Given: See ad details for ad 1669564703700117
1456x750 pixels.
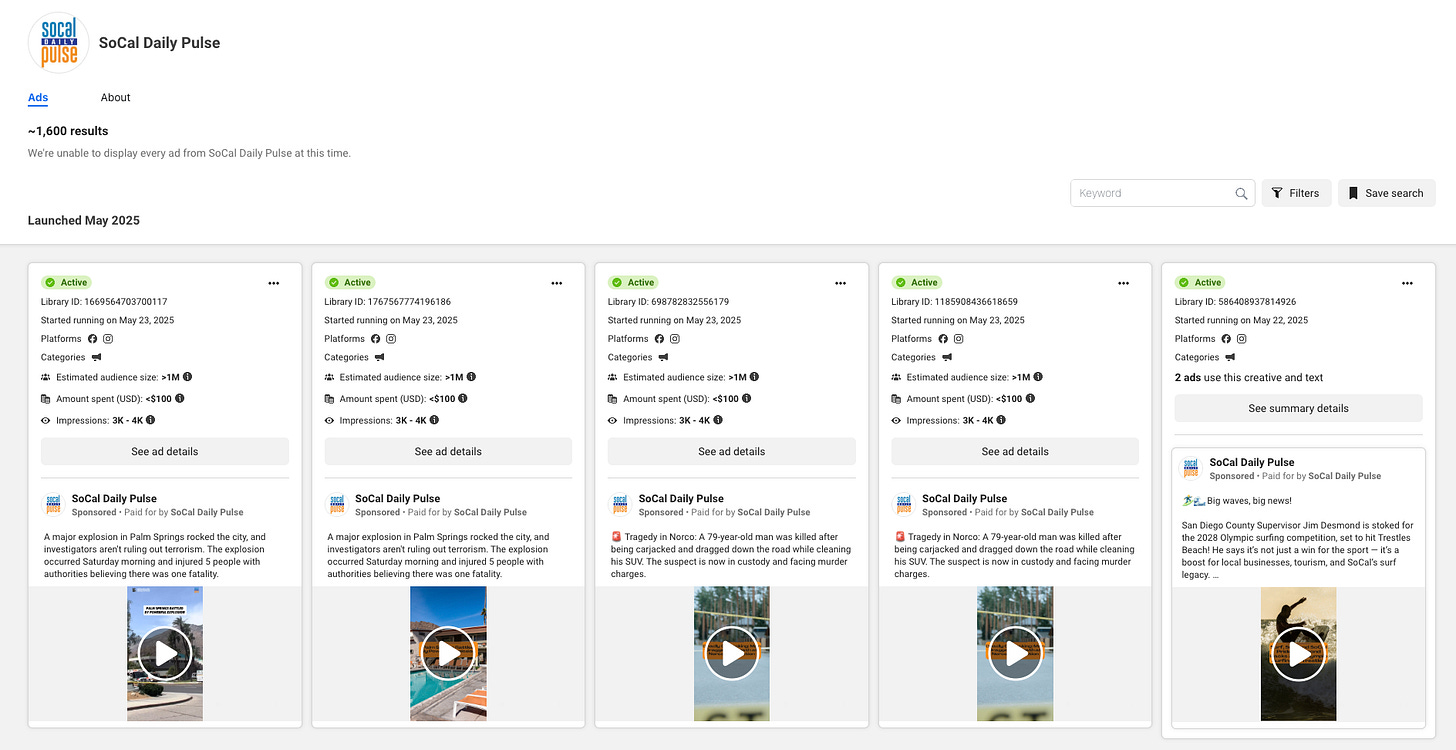Looking at the screenshot, I should (x=165, y=451).
